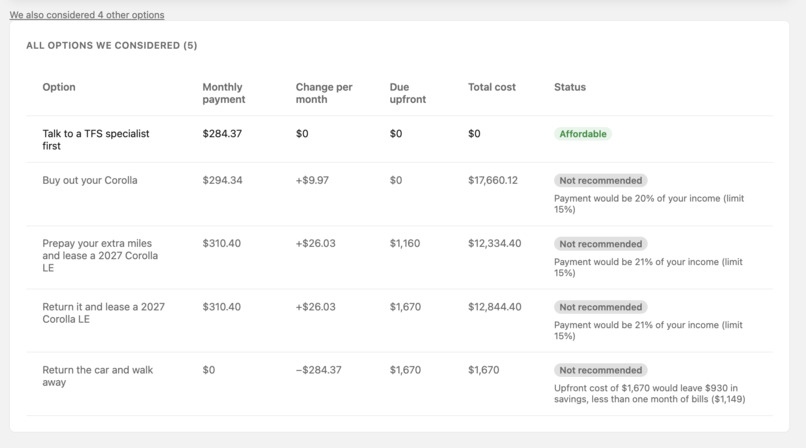Click the 'Monthly payment' column header
Image resolution: width=806 pixels, height=448 pixels.
224,93
